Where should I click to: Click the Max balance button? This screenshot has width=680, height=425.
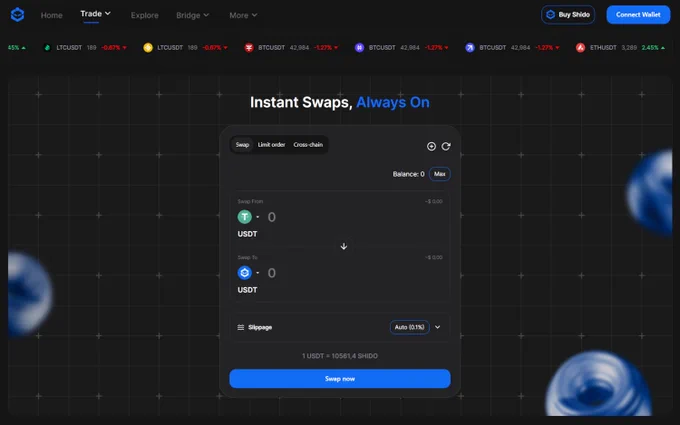(x=440, y=174)
